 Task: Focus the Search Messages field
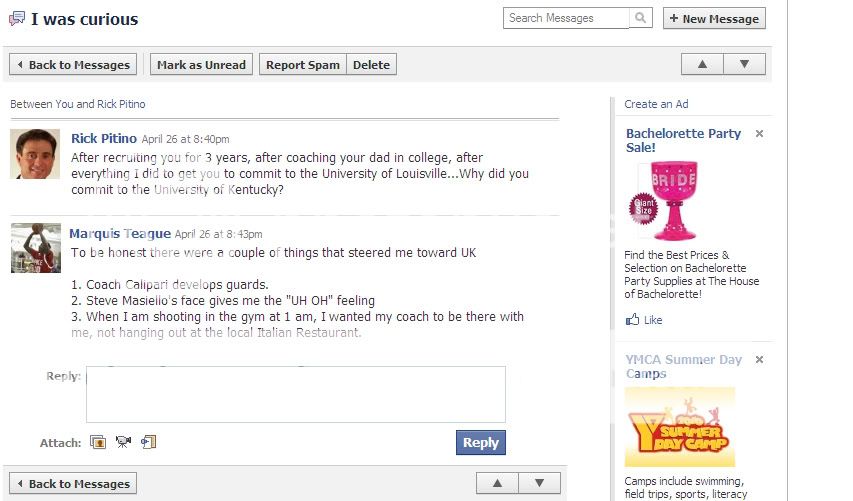pyautogui.click(x=566, y=18)
